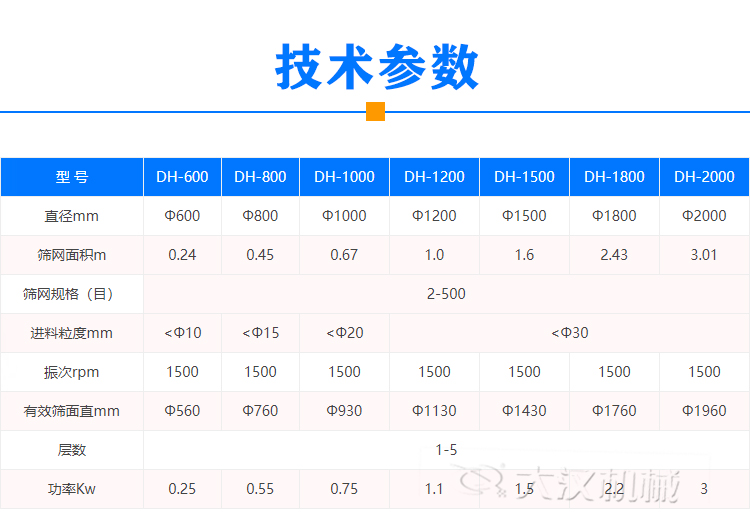
Task: Select the <Φ15 feed size value
Action: (x=260, y=333)
